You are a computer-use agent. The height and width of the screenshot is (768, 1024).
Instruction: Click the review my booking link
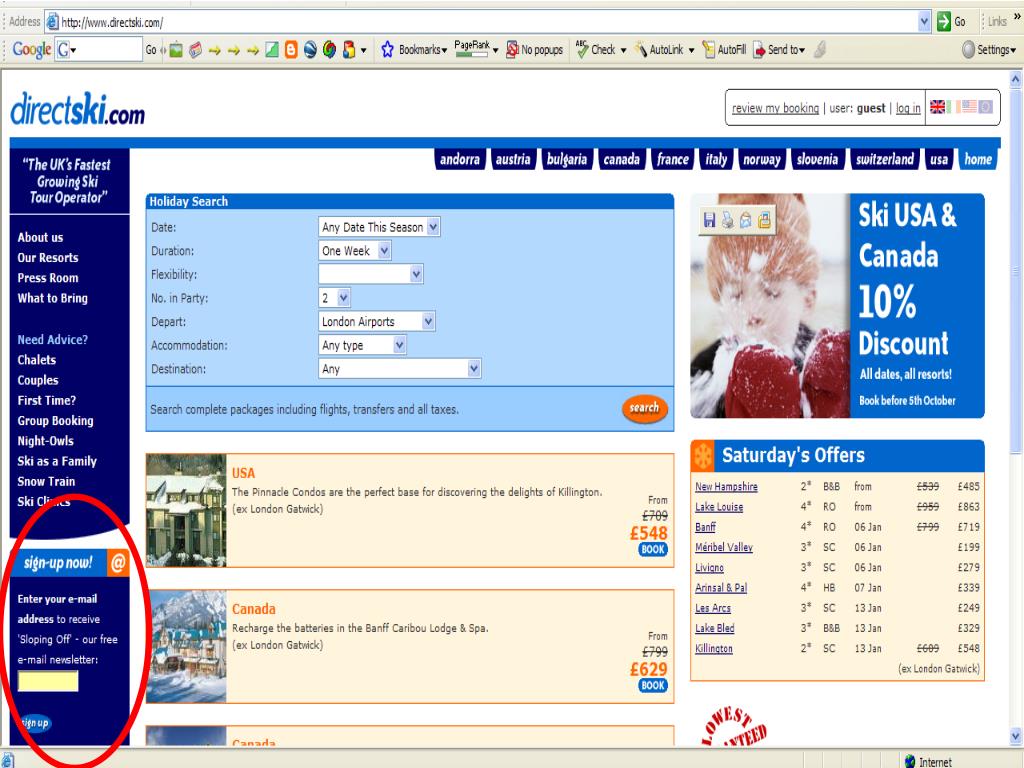[x=775, y=108]
